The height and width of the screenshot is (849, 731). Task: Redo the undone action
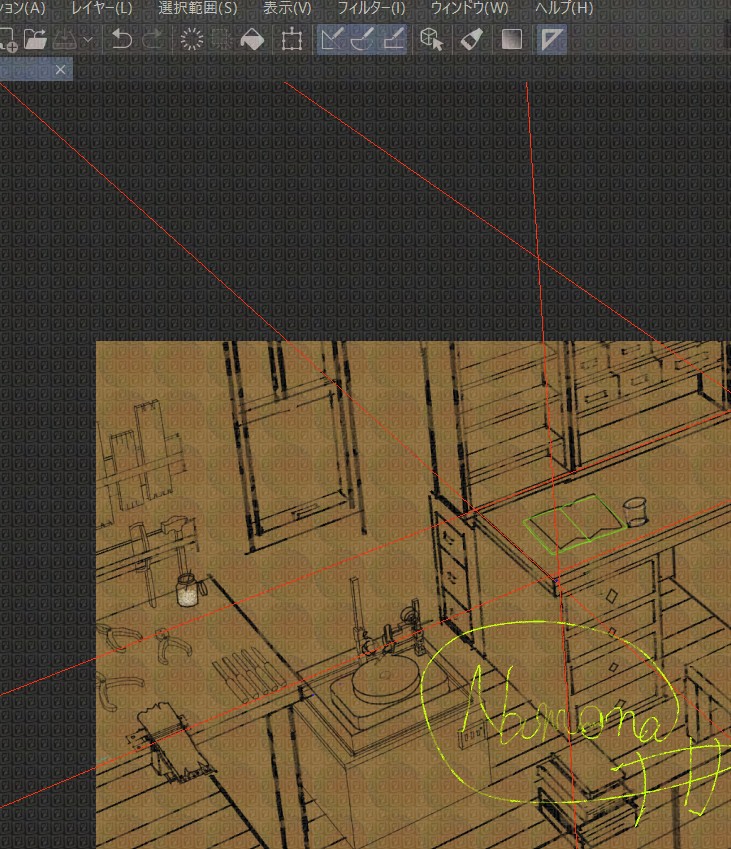click(x=152, y=40)
